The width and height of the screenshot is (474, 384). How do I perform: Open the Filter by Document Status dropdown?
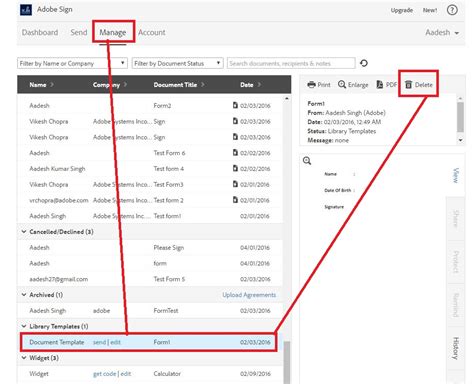tap(177, 63)
